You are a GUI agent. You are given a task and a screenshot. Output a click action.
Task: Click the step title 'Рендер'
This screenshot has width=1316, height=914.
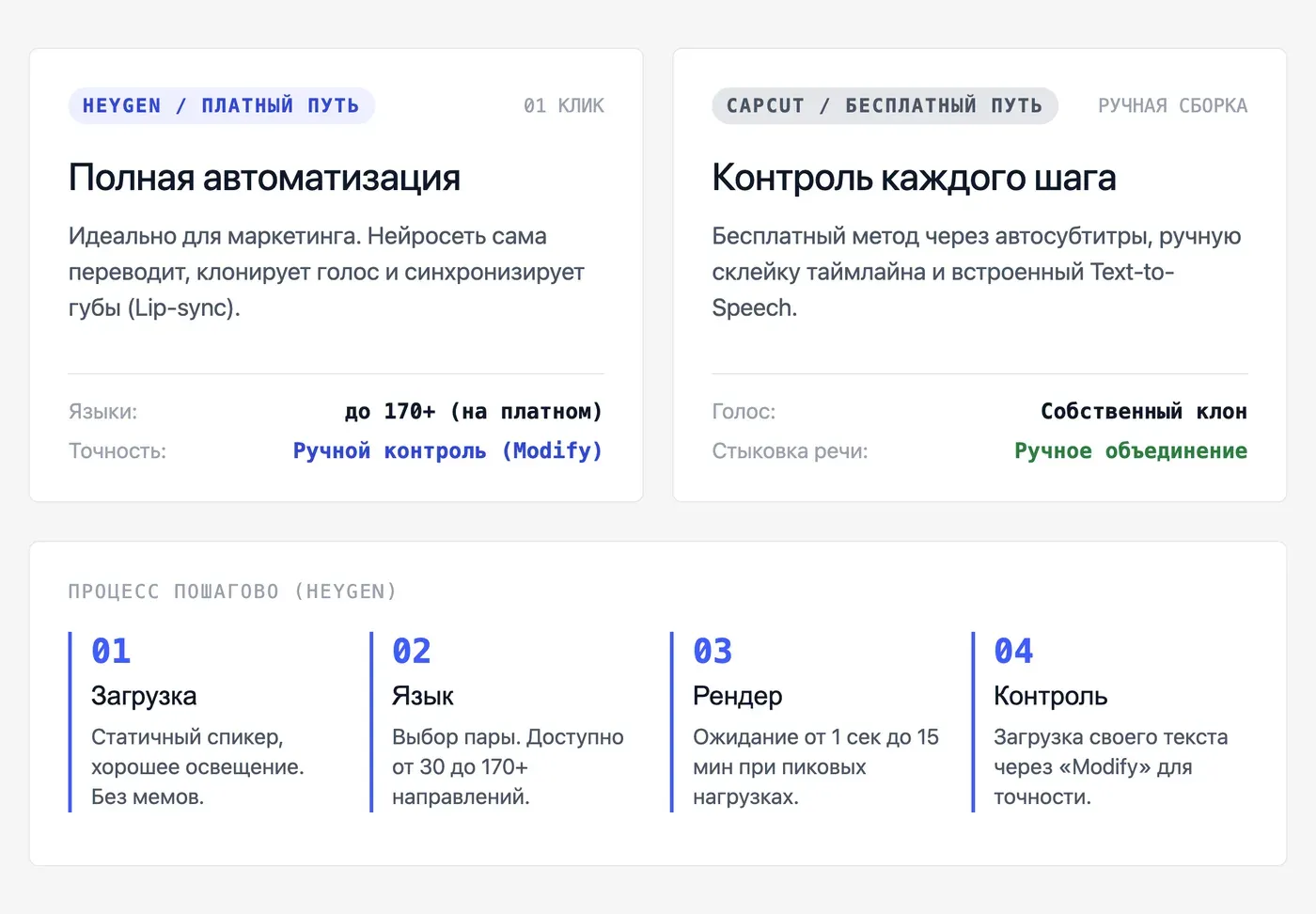pyautogui.click(x=738, y=696)
